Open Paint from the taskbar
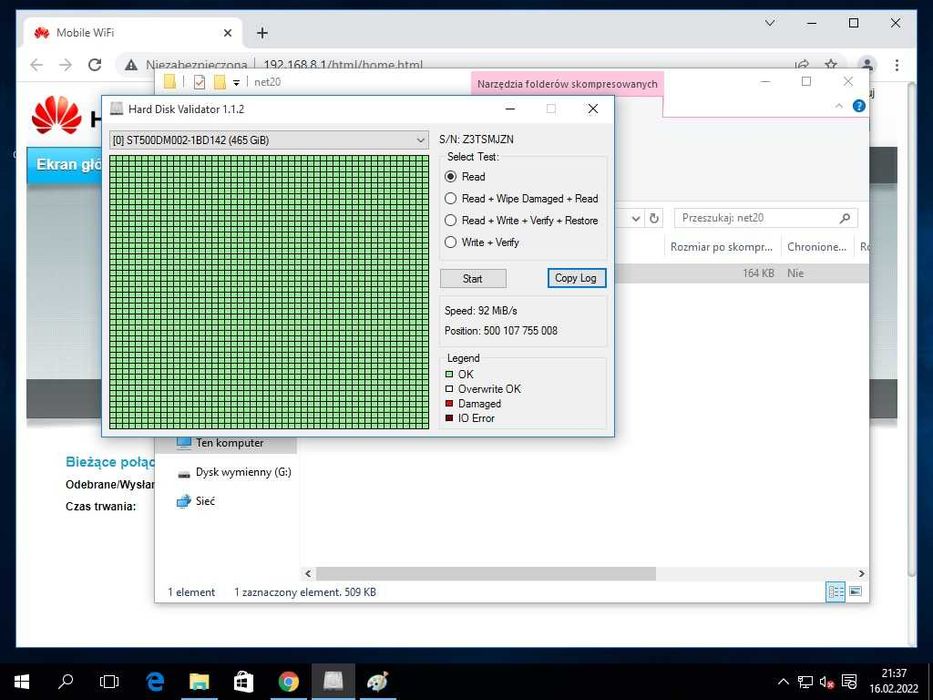The height and width of the screenshot is (700, 933). coord(378,682)
